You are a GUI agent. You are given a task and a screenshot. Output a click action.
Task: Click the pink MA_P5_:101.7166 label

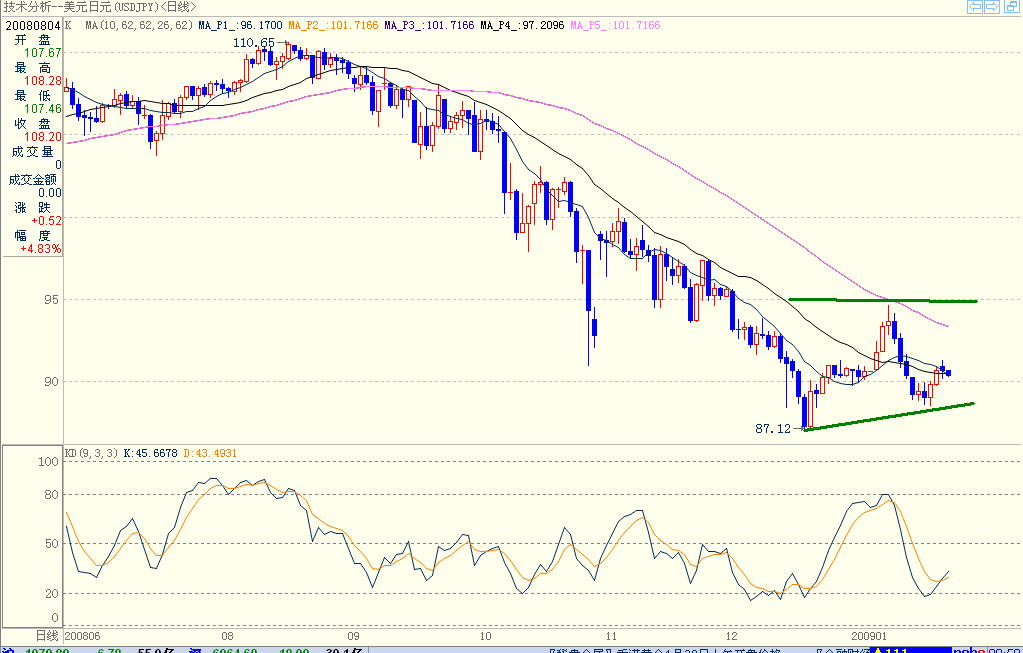click(615, 25)
